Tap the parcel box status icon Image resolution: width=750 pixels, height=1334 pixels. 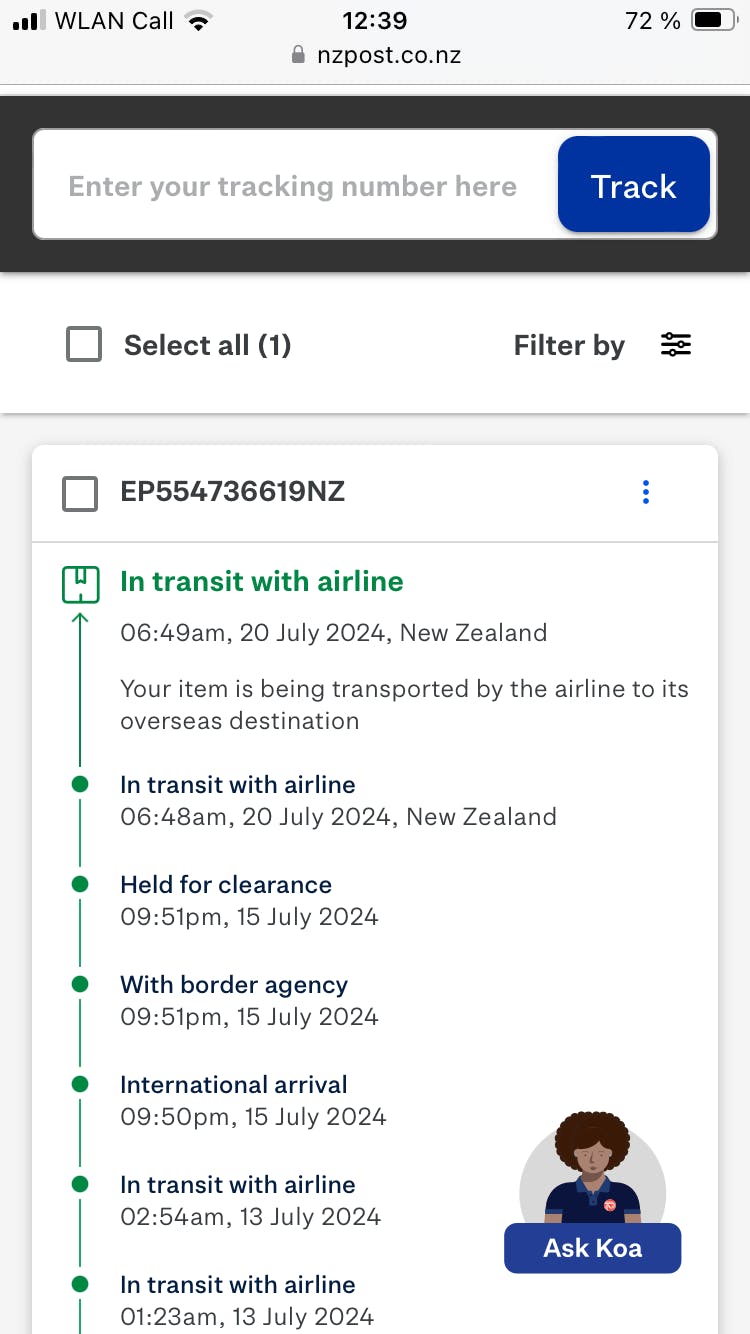pyautogui.click(x=80, y=584)
